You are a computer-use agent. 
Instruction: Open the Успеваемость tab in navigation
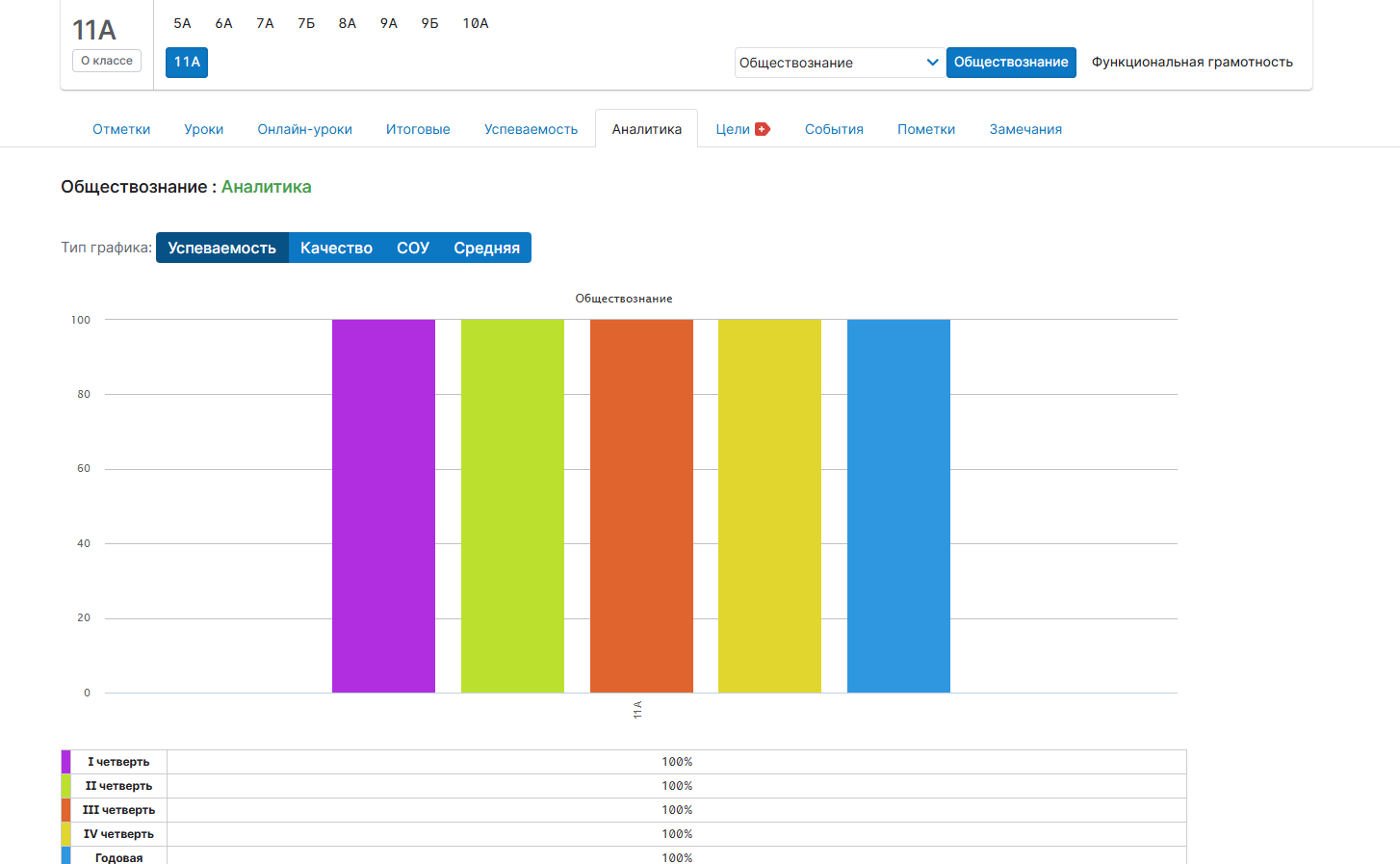point(531,129)
